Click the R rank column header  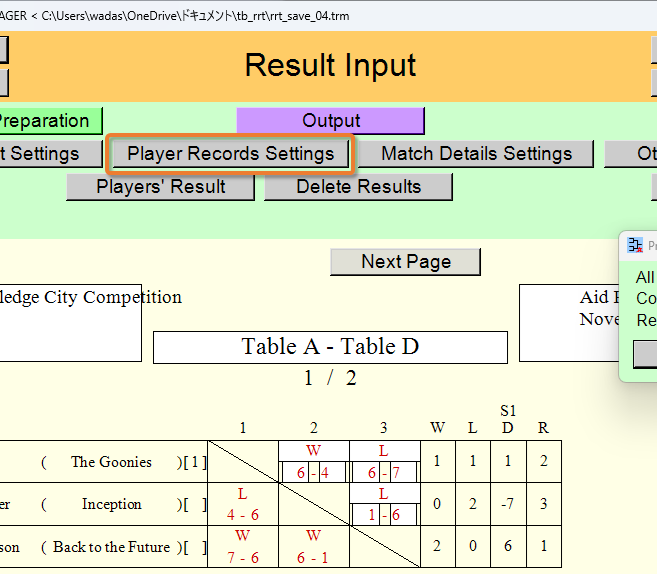(543, 428)
